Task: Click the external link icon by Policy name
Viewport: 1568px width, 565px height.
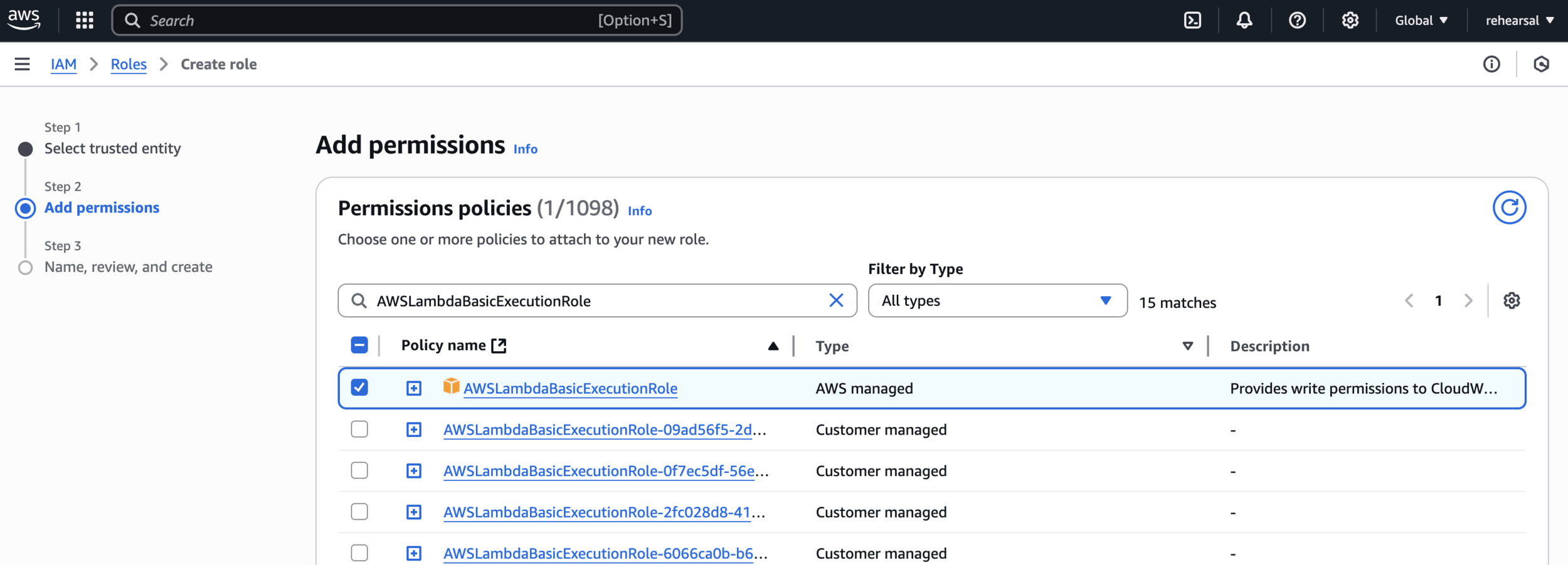Action: (499, 346)
